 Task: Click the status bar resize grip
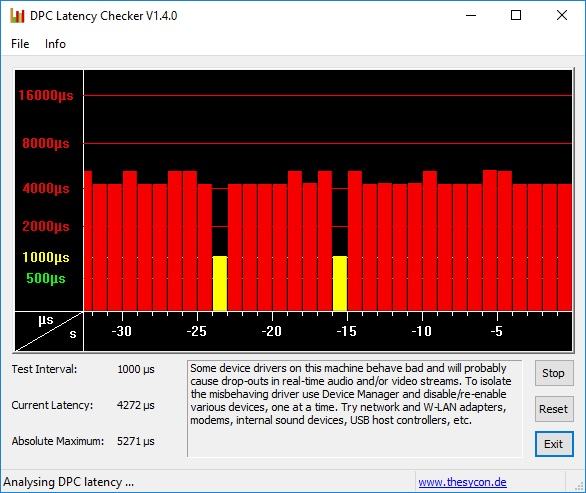tap(580, 485)
